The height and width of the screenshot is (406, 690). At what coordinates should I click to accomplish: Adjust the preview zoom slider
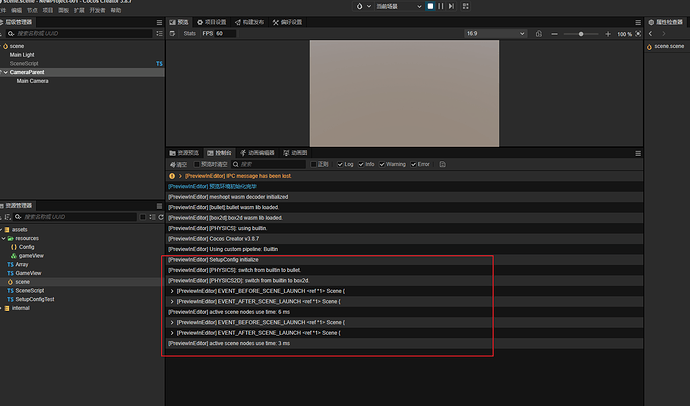[581, 34]
